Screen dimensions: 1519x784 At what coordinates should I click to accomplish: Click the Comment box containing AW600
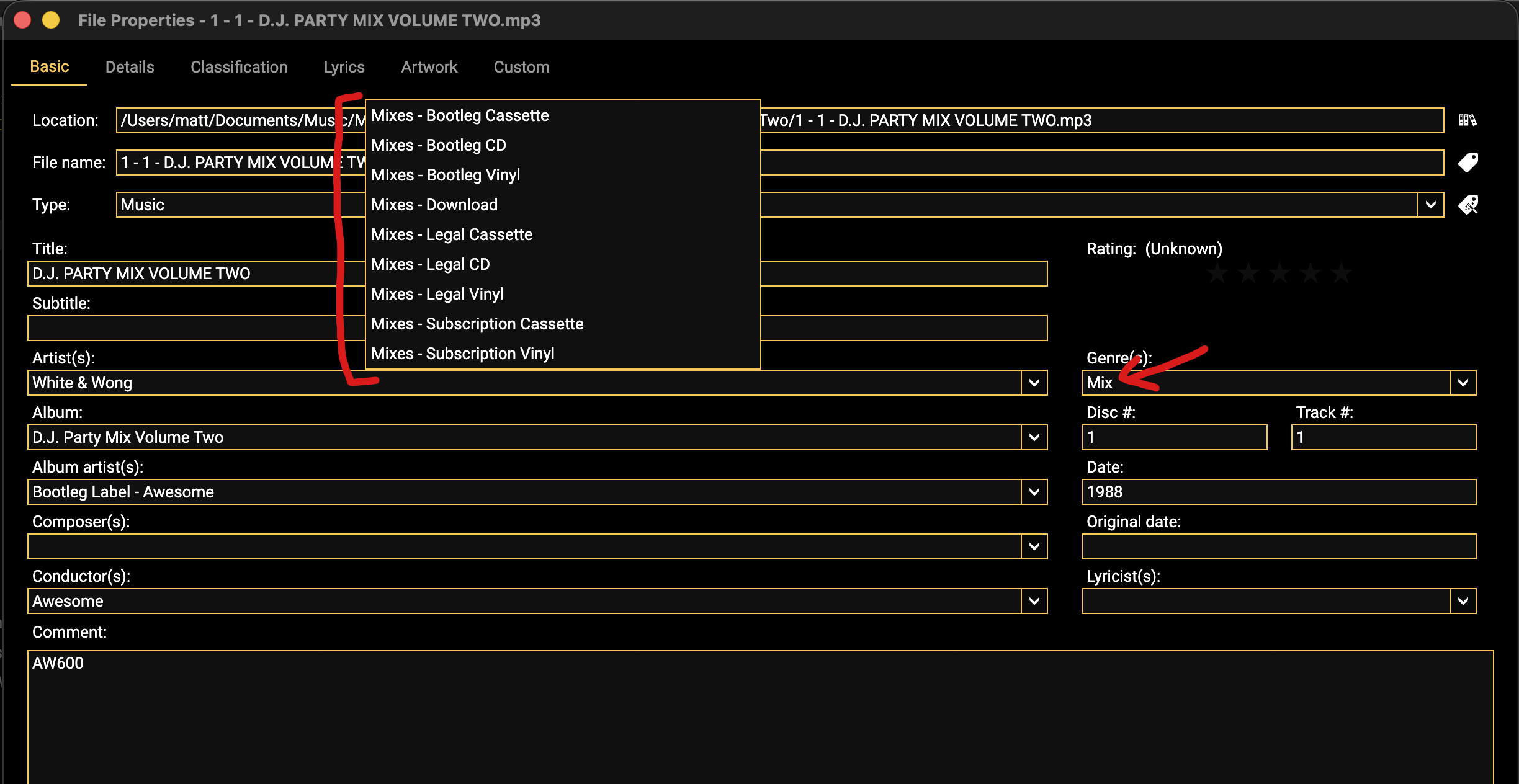pyautogui.click(x=760, y=717)
